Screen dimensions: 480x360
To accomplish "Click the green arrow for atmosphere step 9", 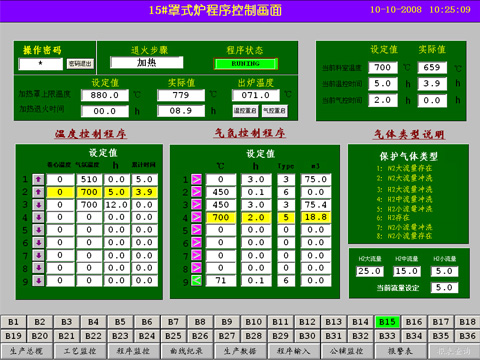I will tap(196, 281).
